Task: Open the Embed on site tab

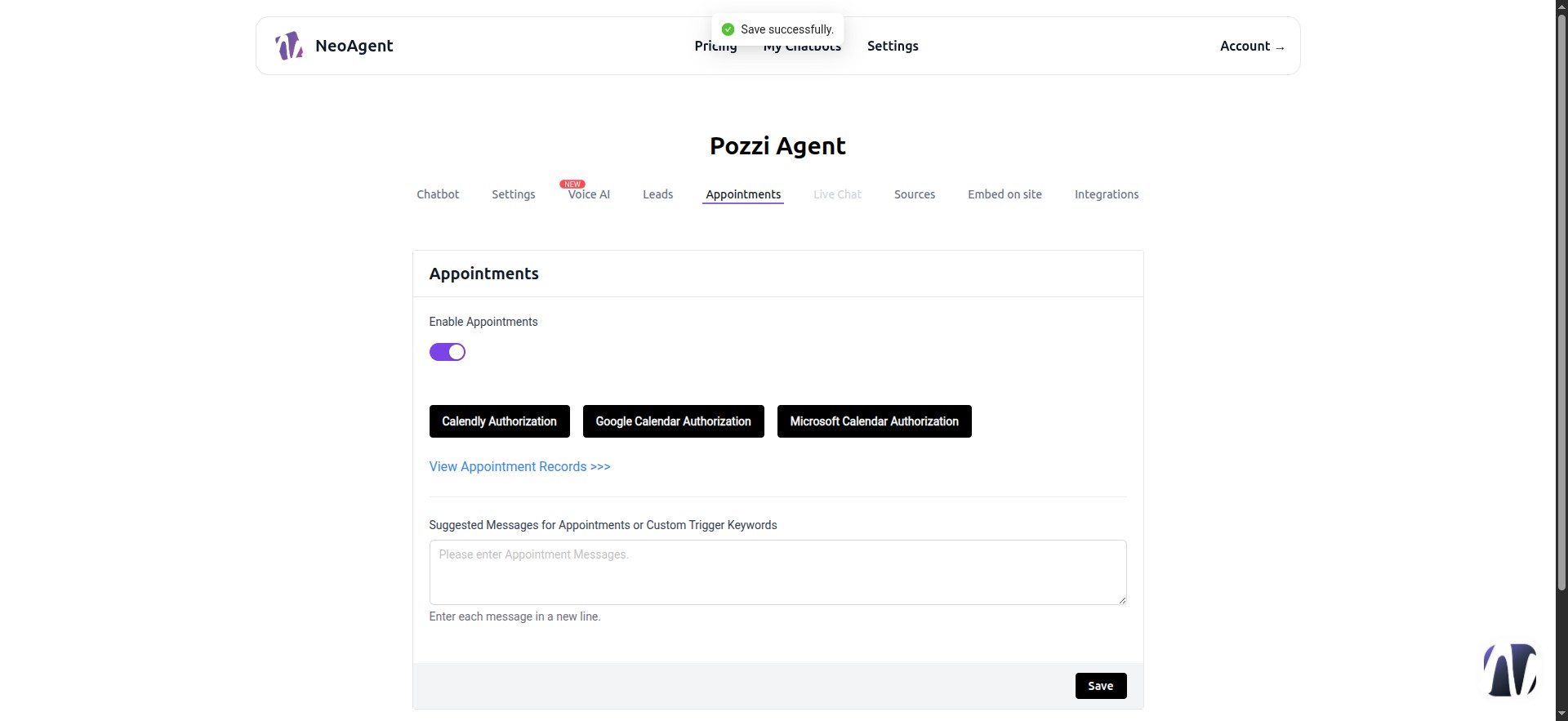Action: [1004, 194]
